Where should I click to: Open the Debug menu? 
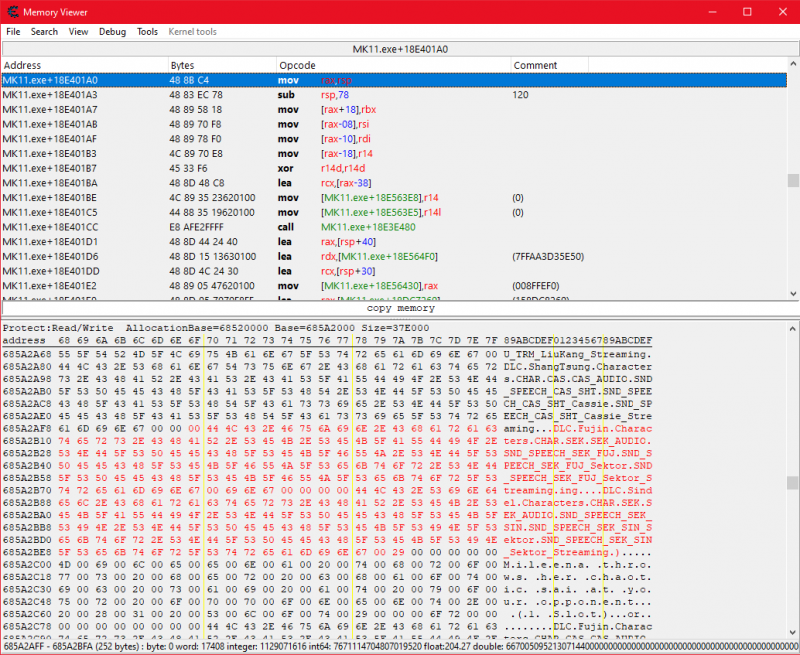(x=112, y=32)
